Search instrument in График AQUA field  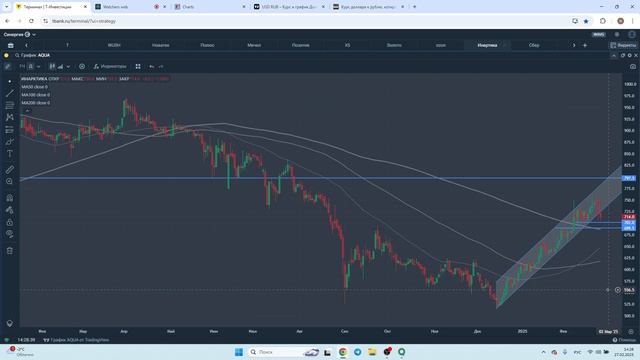pos(33,55)
